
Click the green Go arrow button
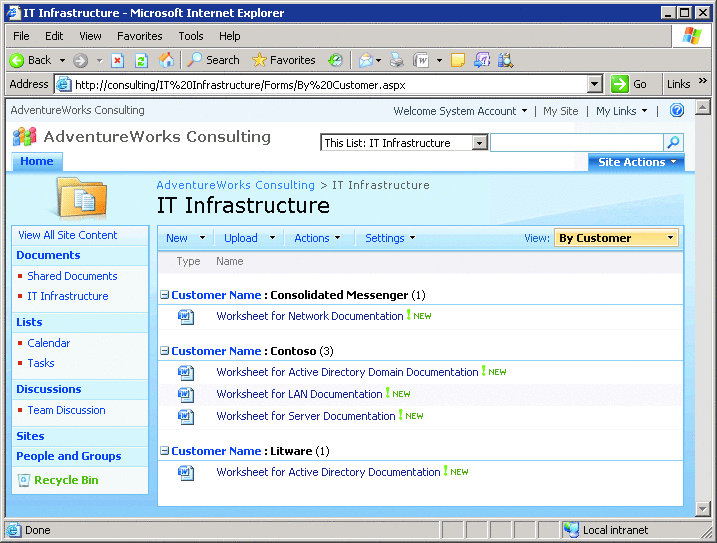click(x=620, y=84)
